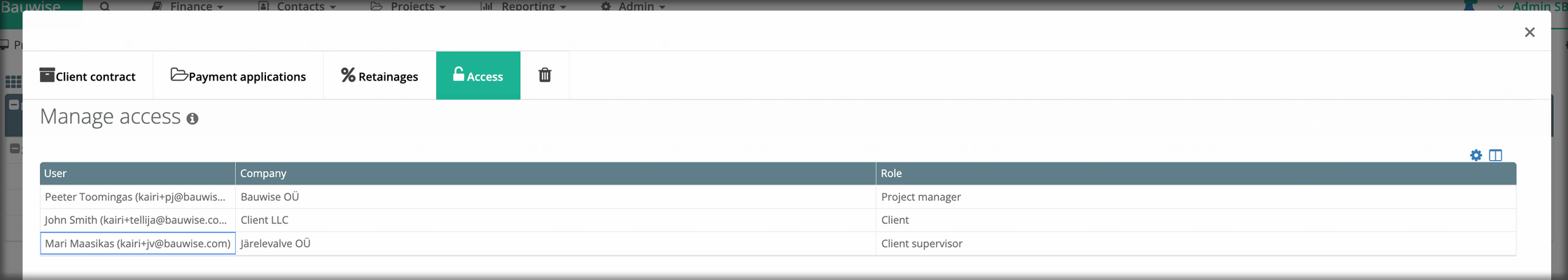This screenshot has height=280, width=1568.
Task: Select Mari Maasikas user cell
Action: point(138,244)
